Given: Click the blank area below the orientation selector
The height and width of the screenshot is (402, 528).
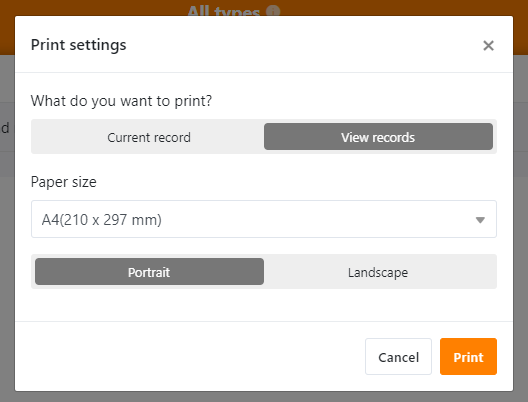Looking at the screenshot, I should click(x=264, y=305).
